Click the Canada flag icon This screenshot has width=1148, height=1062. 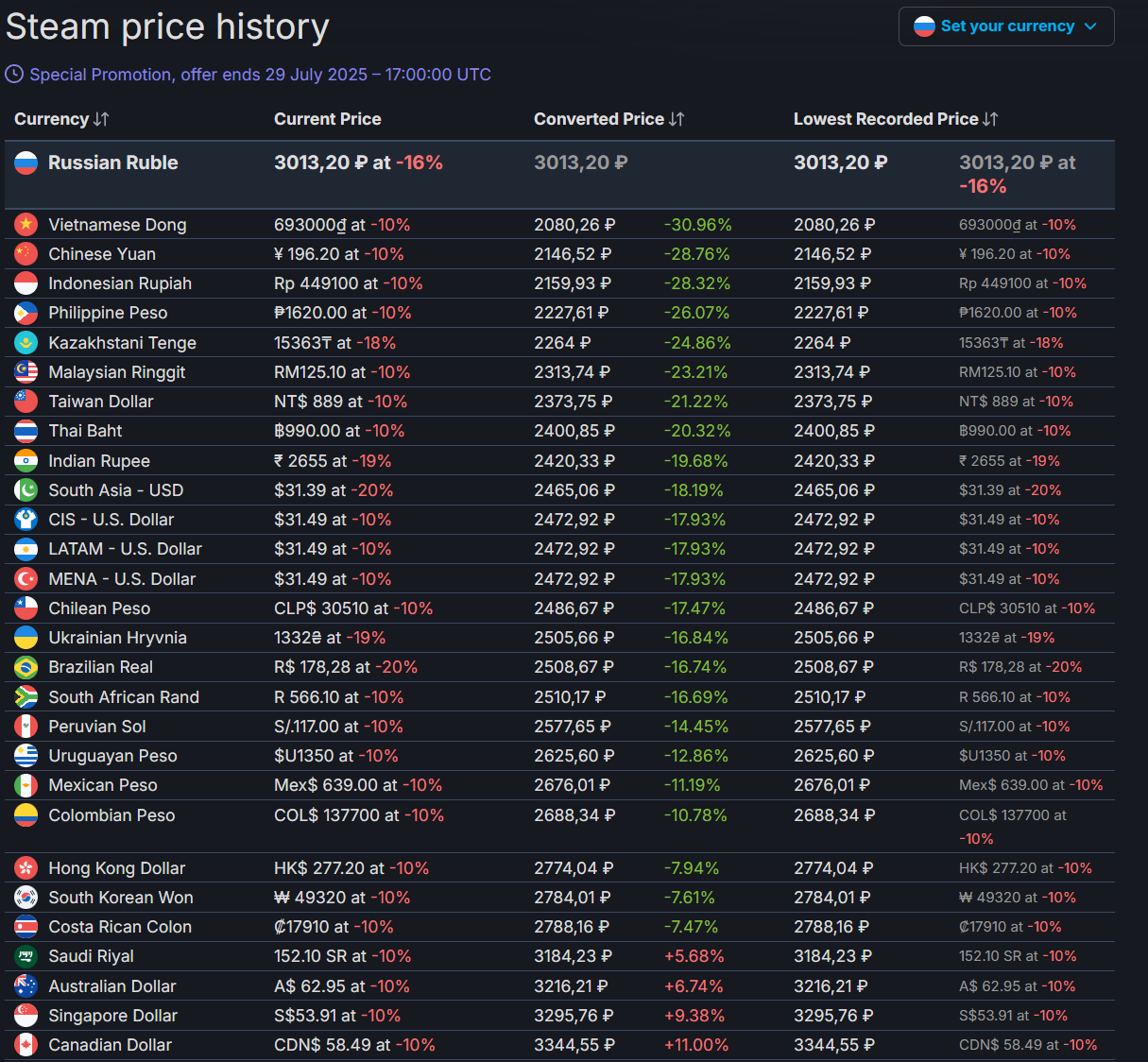point(26,1044)
